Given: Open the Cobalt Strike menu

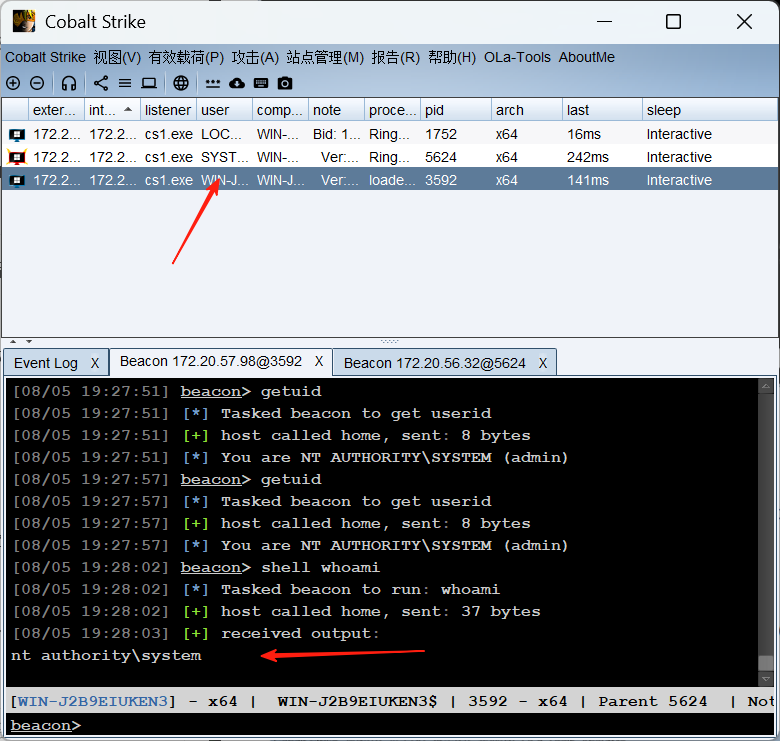Looking at the screenshot, I should tap(45, 57).
